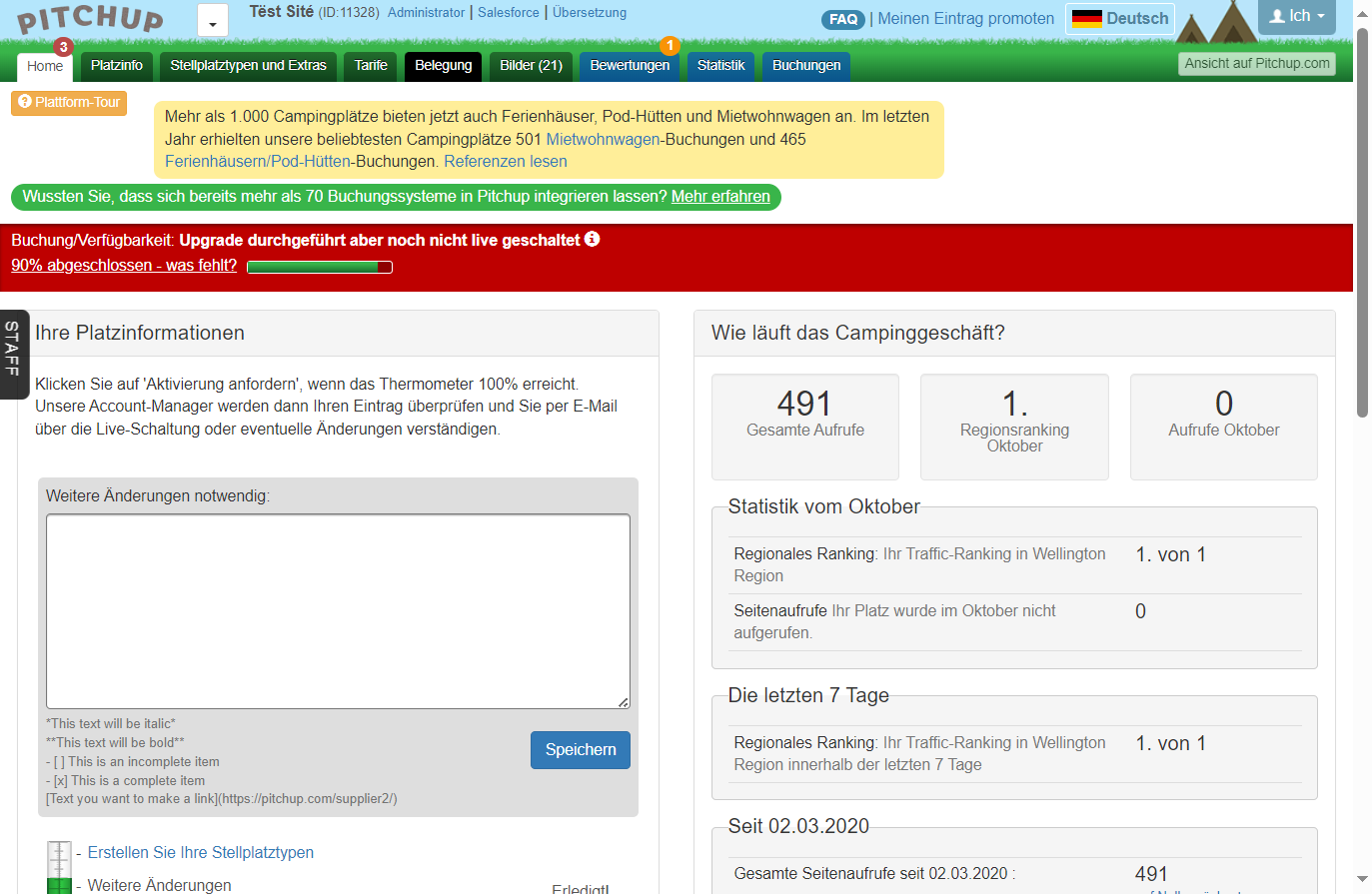Follow the Ferienhäusern/Pod-Hütten link
Image resolution: width=1372 pixels, height=894 pixels.
tap(258, 161)
